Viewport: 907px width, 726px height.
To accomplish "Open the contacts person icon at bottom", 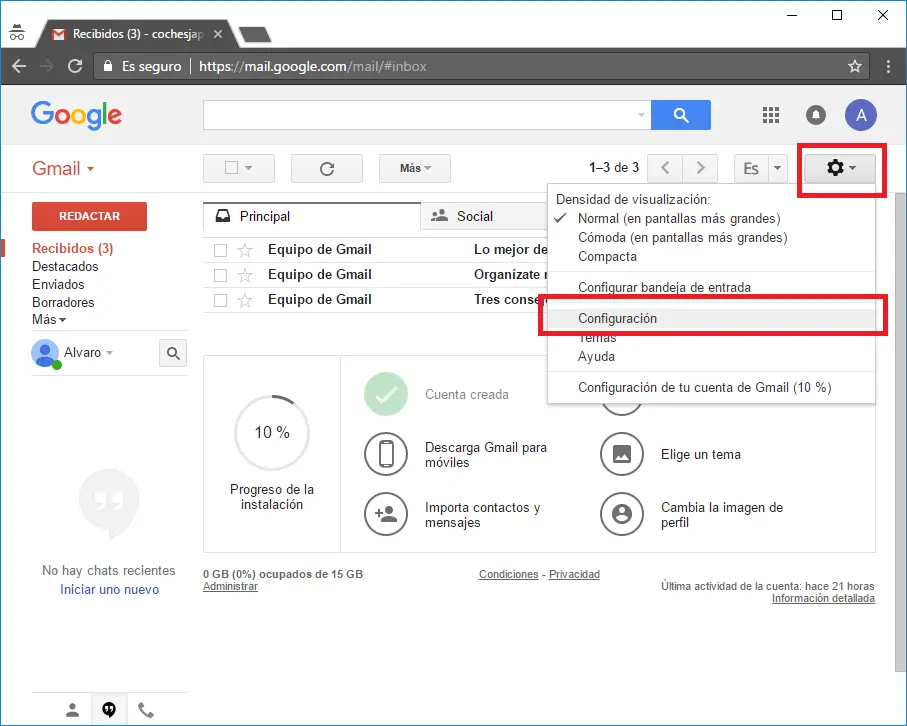I will 72,710.
